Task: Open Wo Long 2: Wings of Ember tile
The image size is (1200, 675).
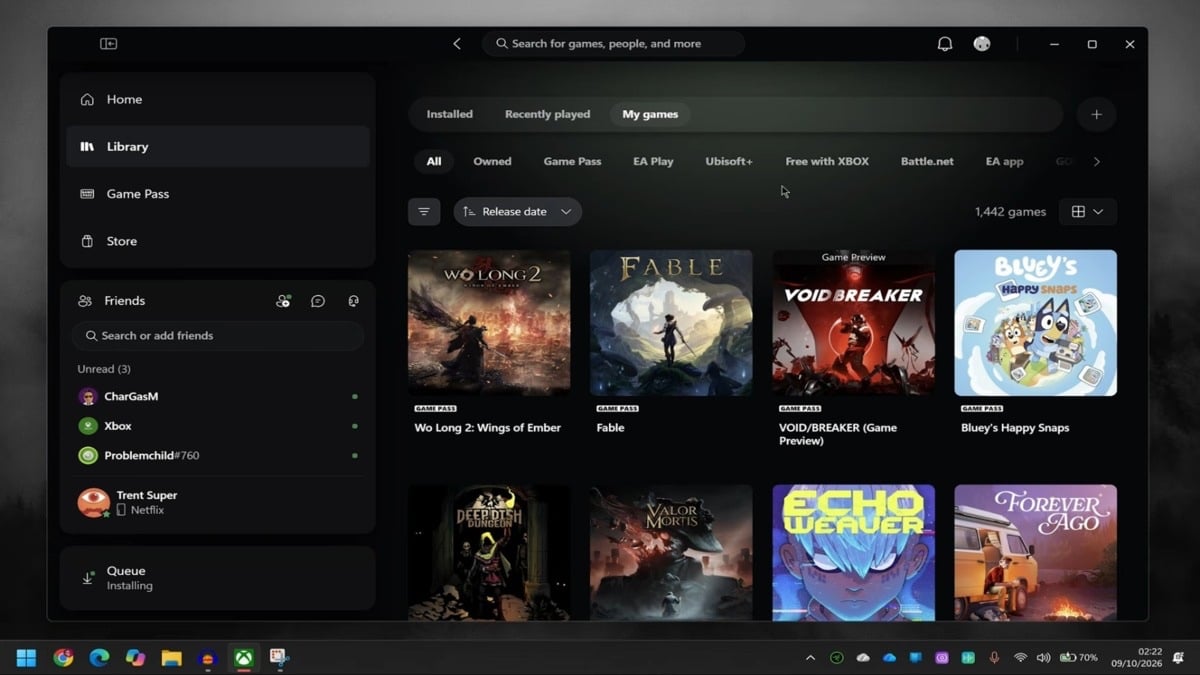Action: pos(489,323)
